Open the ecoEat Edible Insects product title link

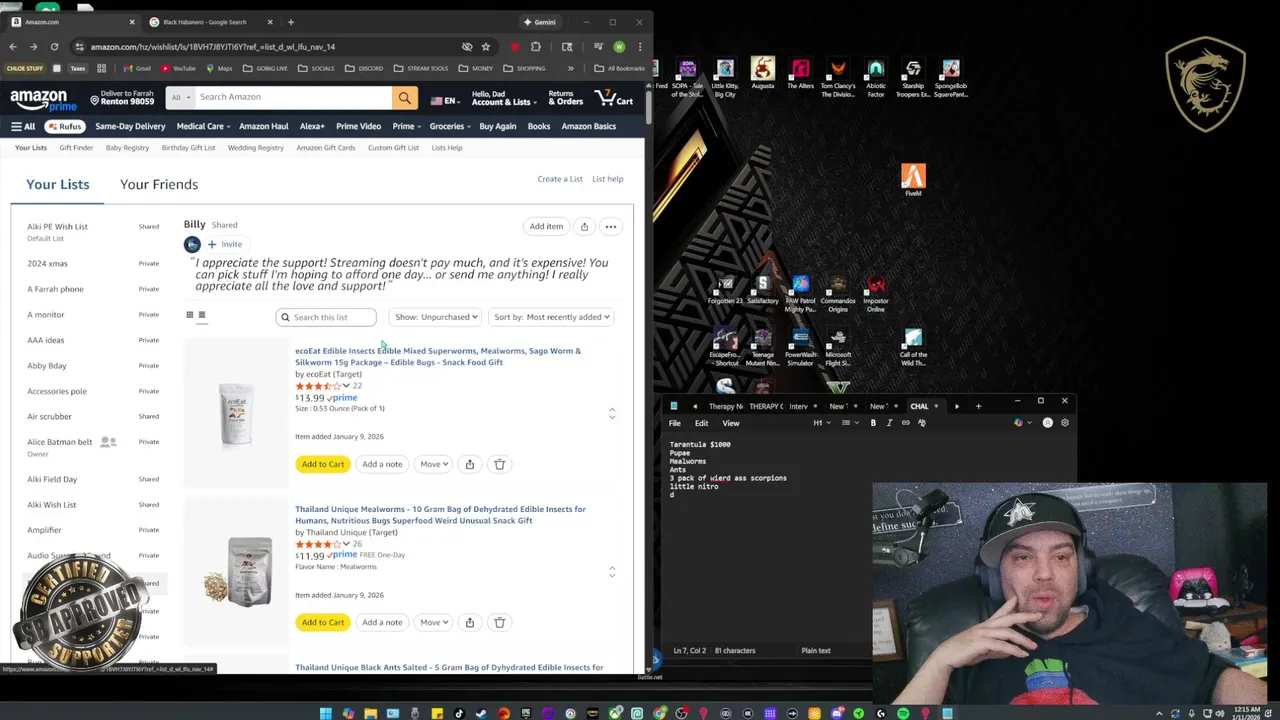click(x=438, y=356)
